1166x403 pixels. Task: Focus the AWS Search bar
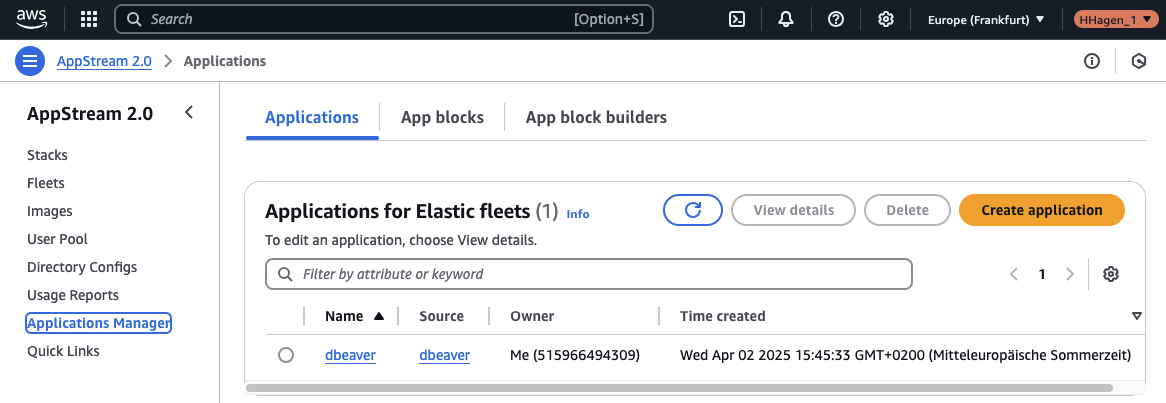click(x=384, y=19)
